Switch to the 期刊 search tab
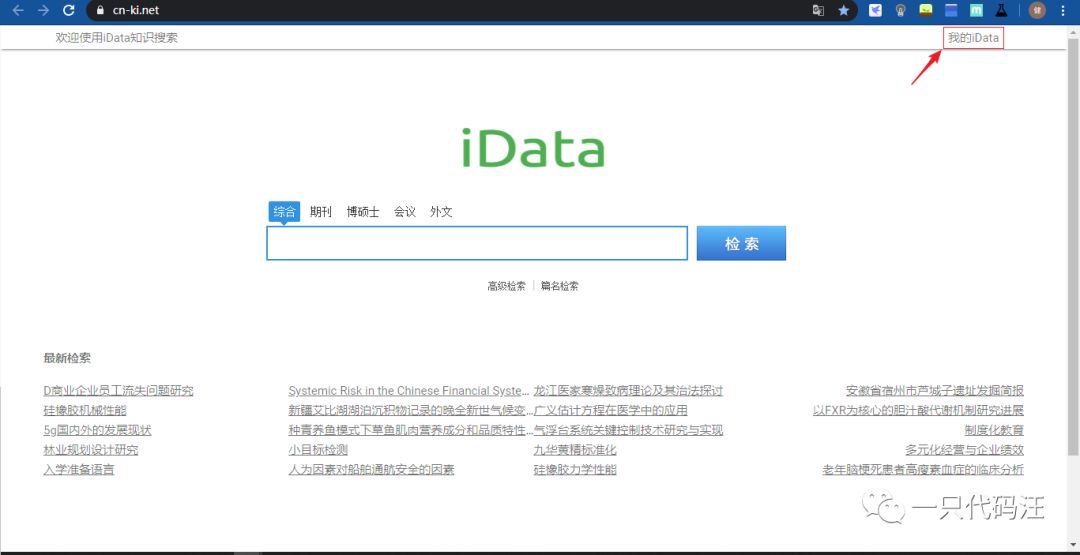This screenshot has height=555, width=1080. tap(321, 212)
